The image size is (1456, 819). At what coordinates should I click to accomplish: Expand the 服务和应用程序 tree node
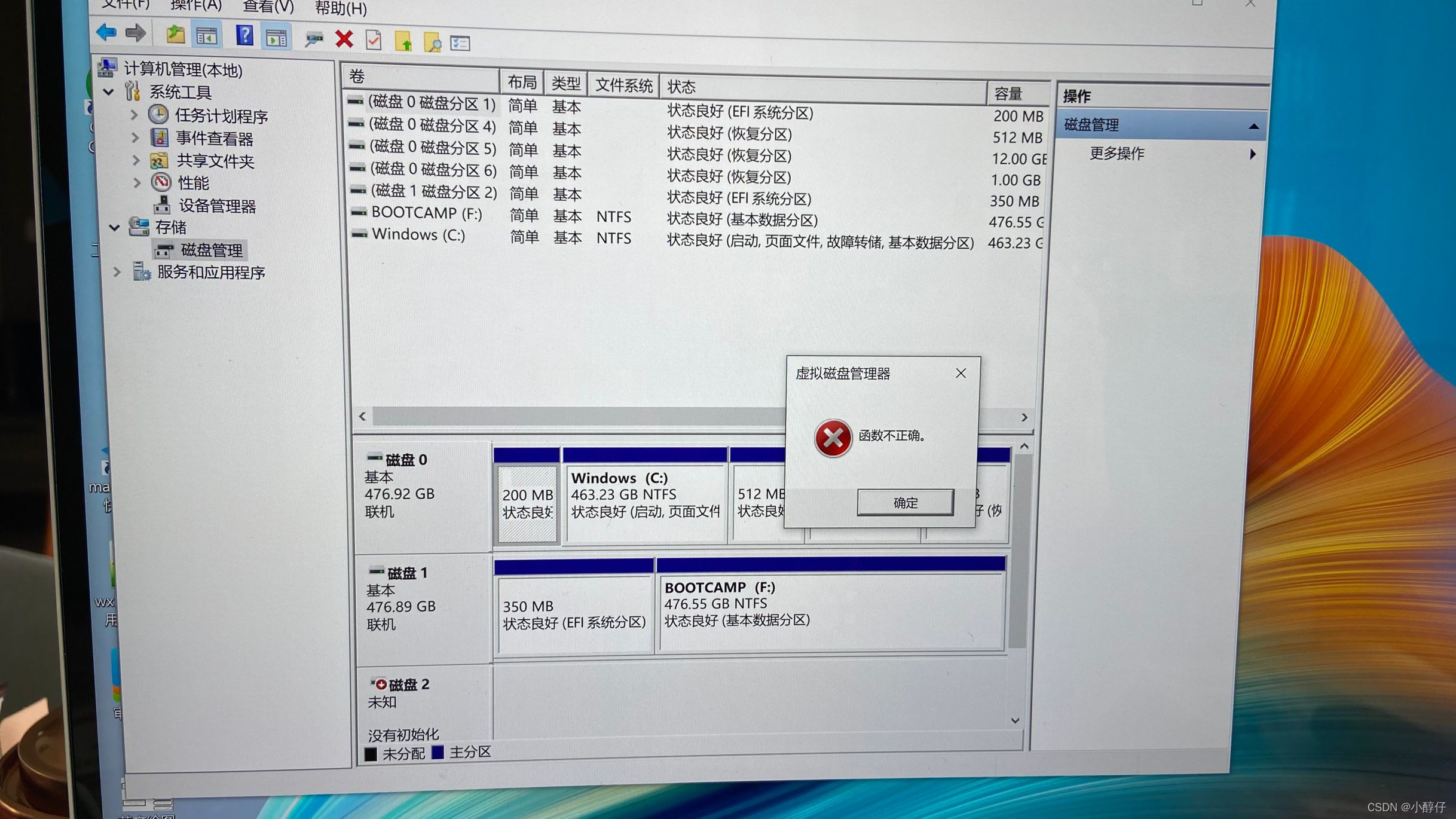117,273
